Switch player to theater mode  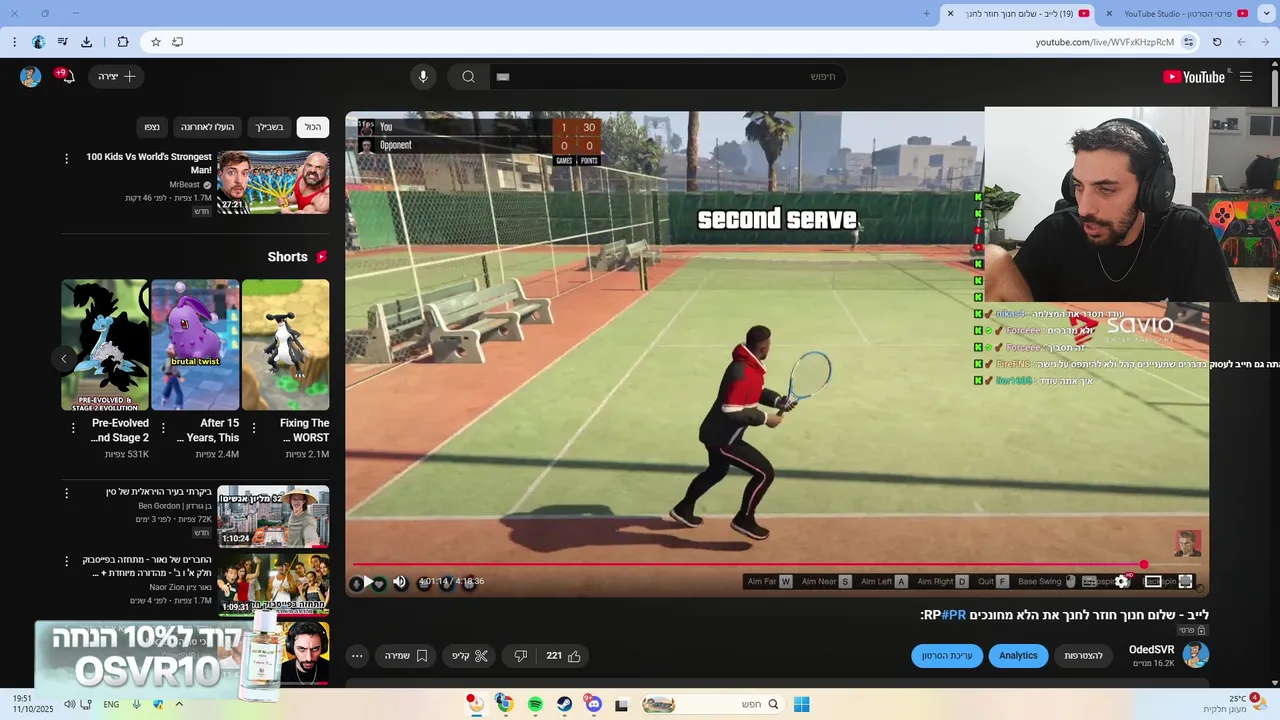coord(1153,581)
